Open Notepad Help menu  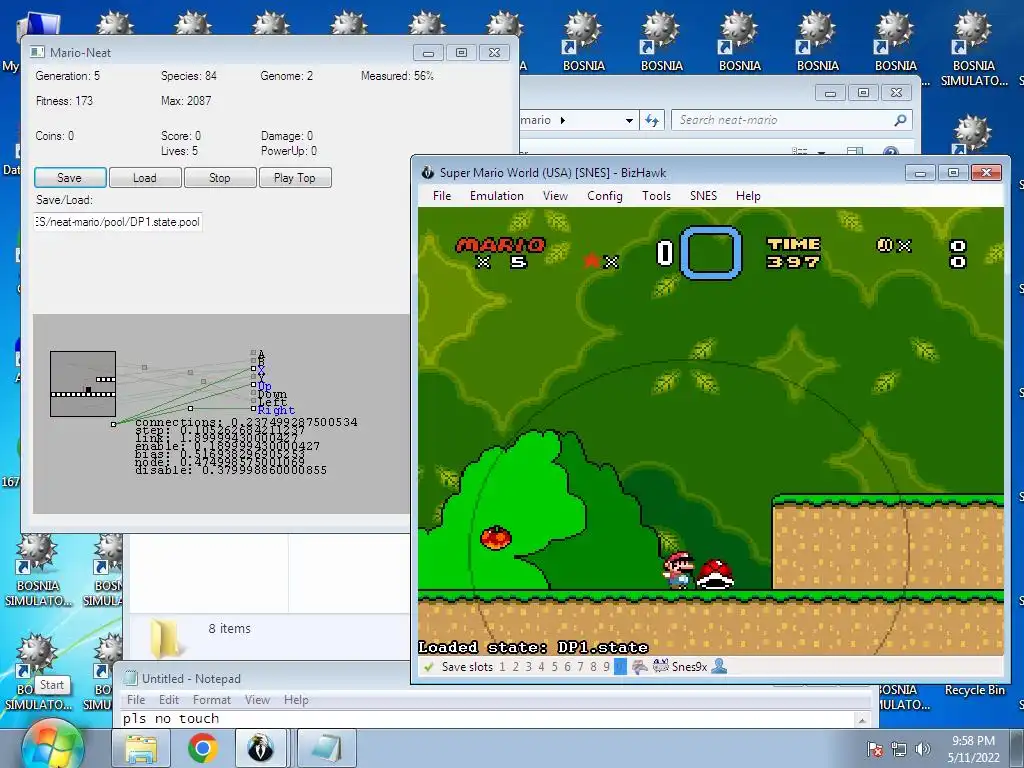[x=296, y=699]
